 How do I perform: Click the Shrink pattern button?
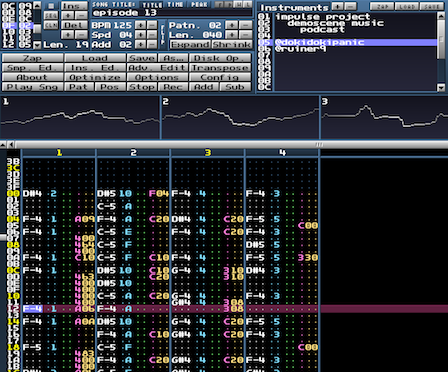pos(232,44)
